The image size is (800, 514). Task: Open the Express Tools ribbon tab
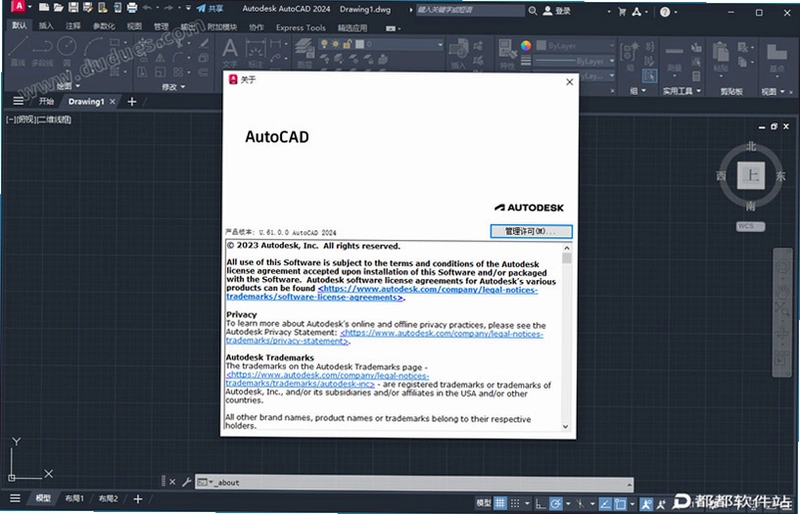[x=301, y=28]
